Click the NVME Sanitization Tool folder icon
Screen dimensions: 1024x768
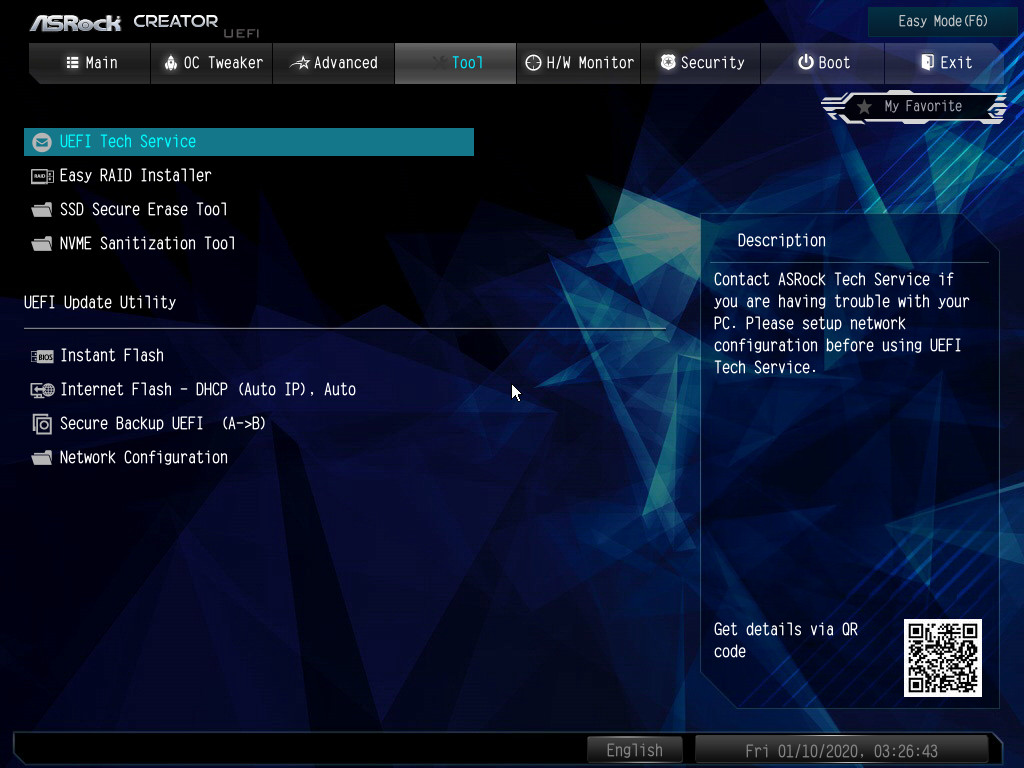point(42,244)
